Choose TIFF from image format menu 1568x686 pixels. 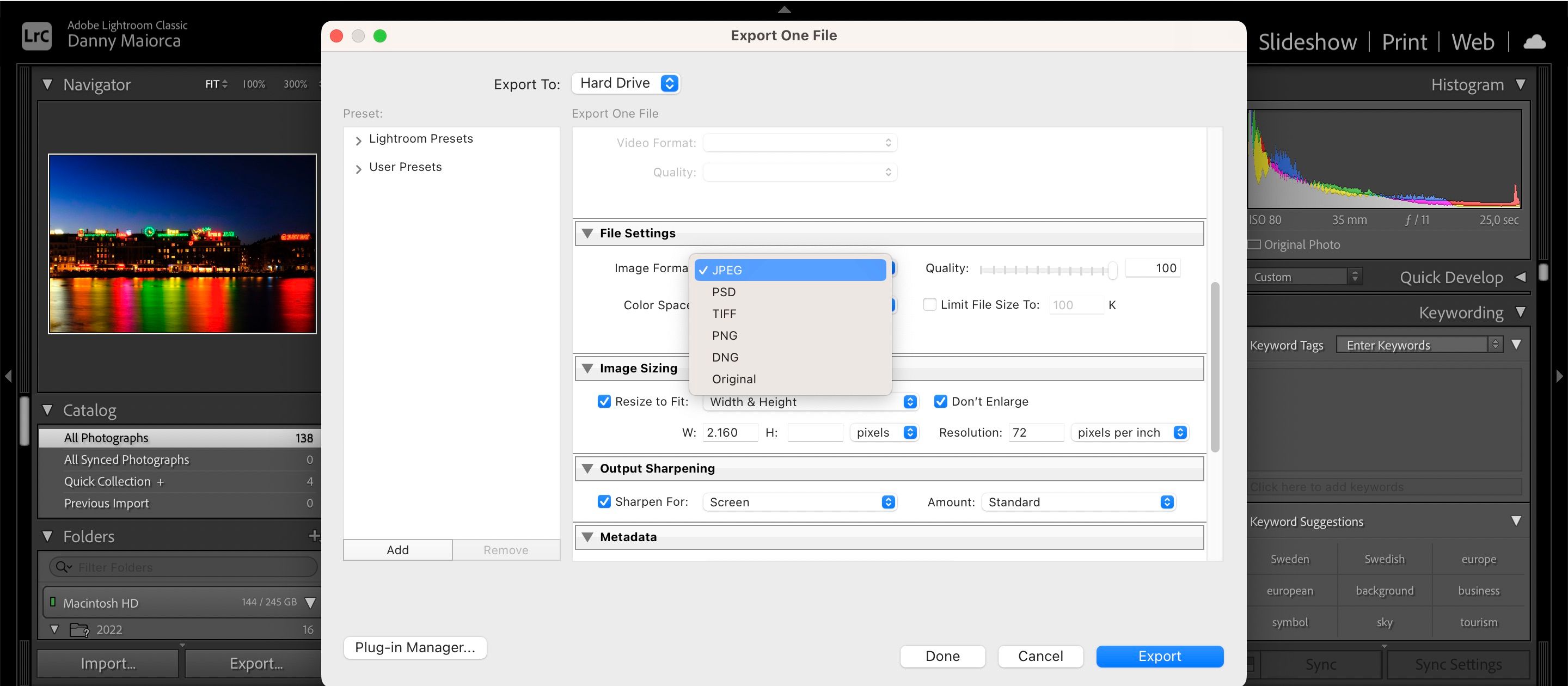tap(724, 314)
